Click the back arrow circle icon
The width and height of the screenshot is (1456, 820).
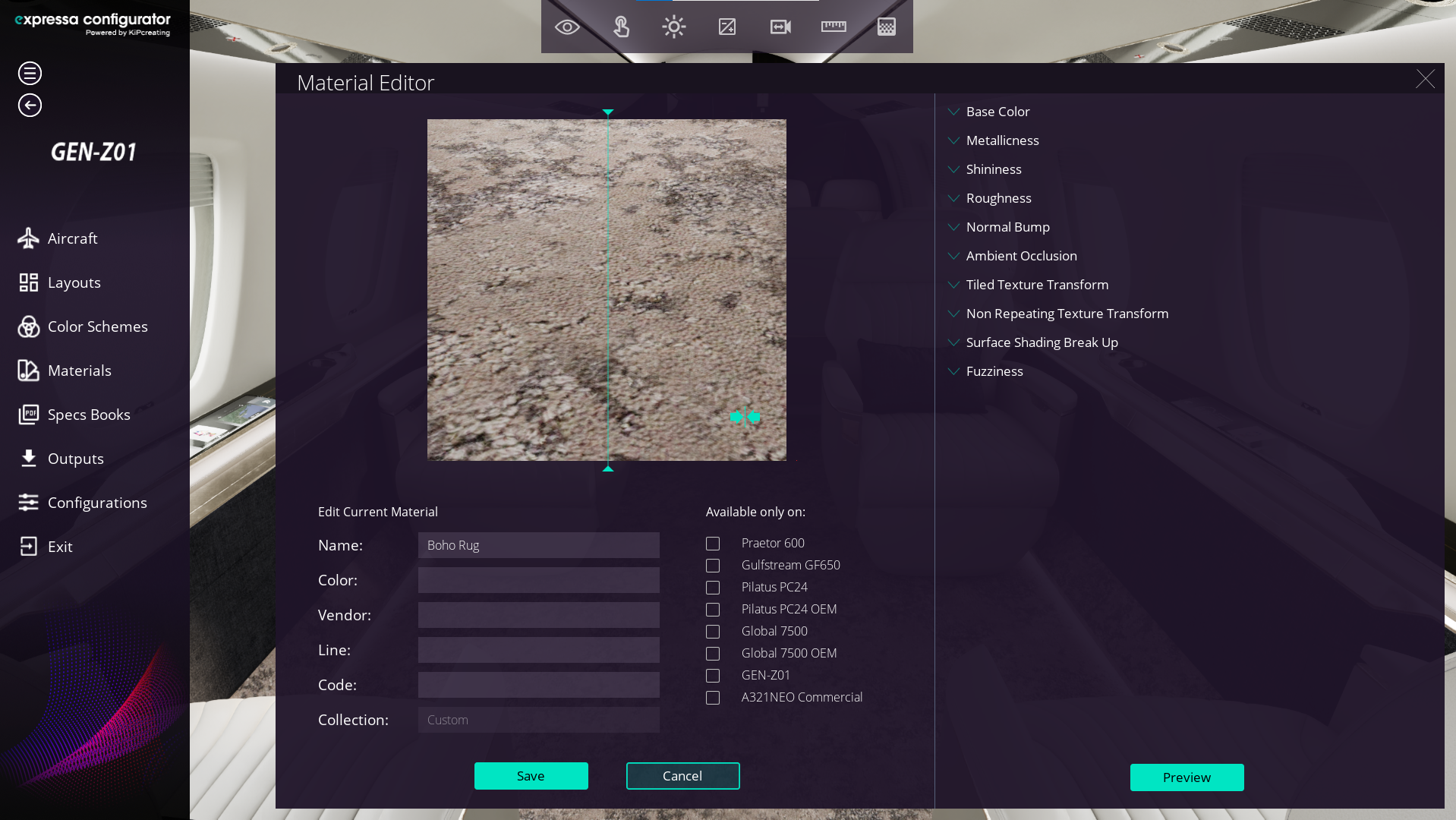click(x=30, y=106)
